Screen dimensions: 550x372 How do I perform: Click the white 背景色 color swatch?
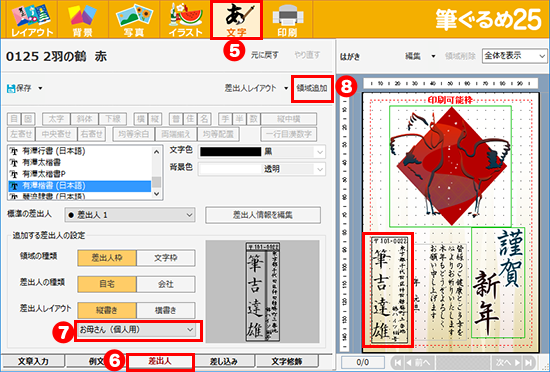click(x=230, y=169)
